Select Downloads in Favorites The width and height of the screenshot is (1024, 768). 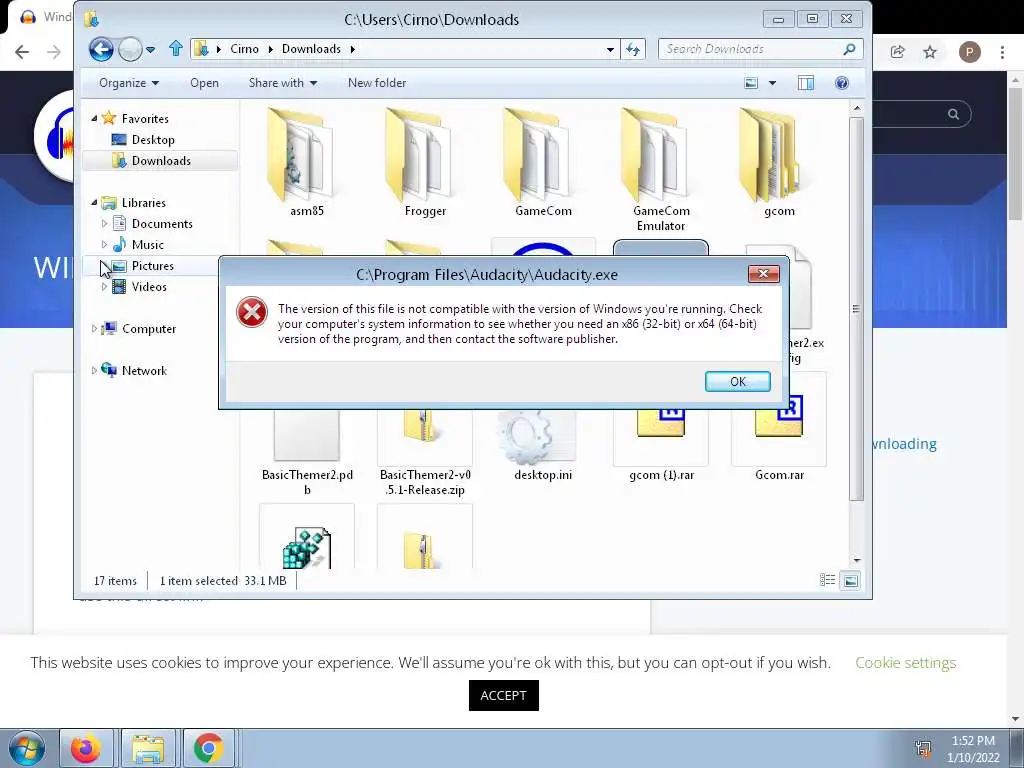point(161,161)
